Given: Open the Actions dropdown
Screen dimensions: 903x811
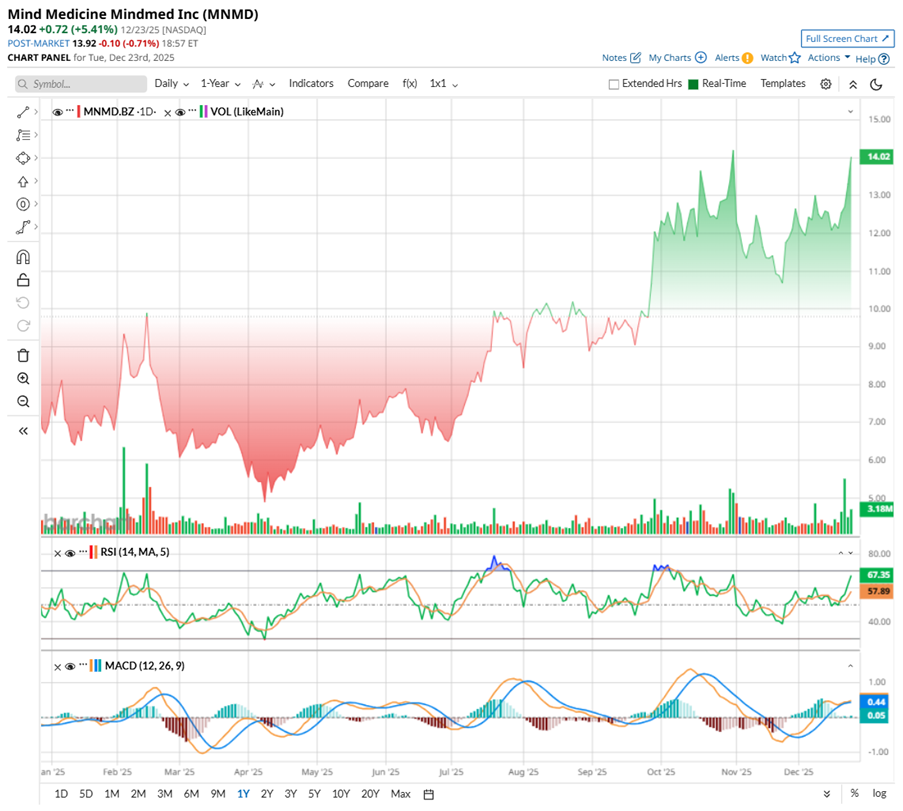Looking at the screenshot, I should click(x=829, y=58).
